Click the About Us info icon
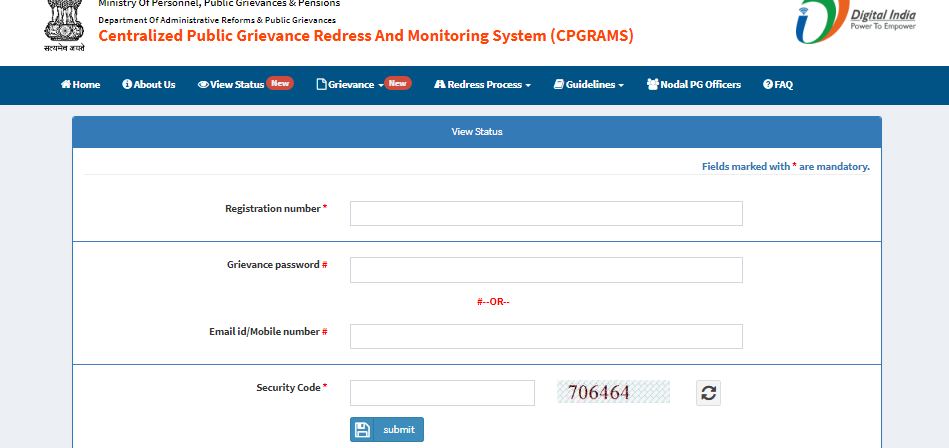Image resolution: width=949 pixels, height=448 pixels. point(127,85)
